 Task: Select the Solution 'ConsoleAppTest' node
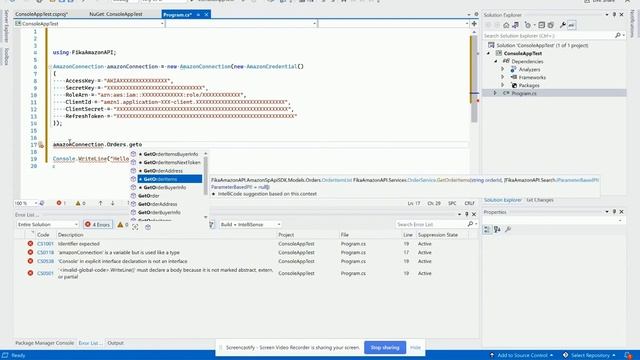tap(542, 45)
